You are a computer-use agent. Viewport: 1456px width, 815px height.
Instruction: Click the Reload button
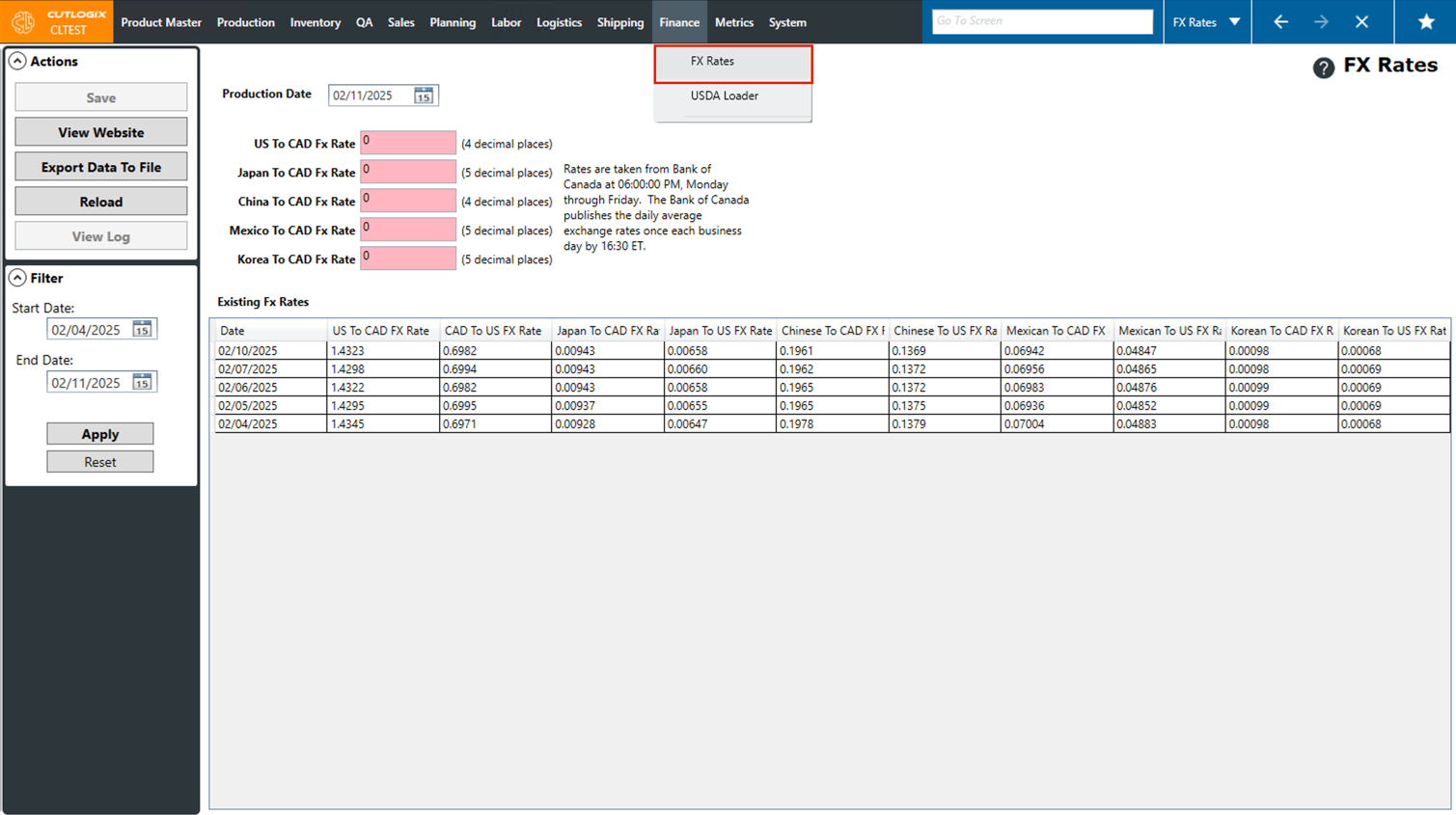101,202
